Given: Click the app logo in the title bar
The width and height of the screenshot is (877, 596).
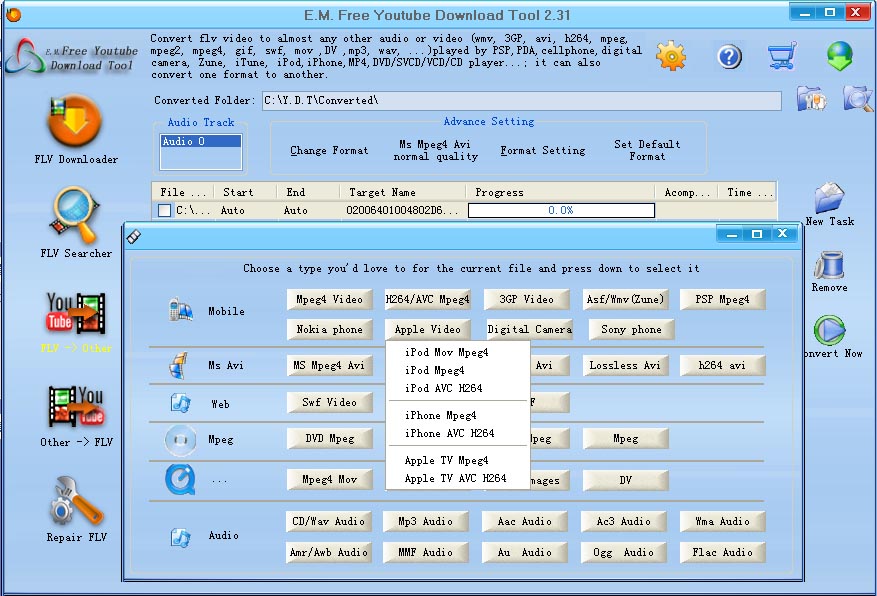Looking at the screenshot, I should point(13,15).
